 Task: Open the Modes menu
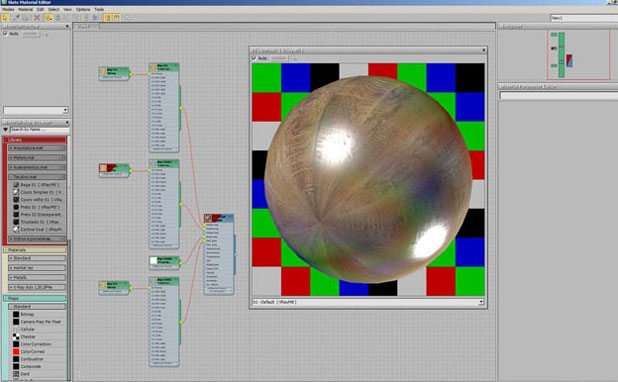(x=8, y=9)
